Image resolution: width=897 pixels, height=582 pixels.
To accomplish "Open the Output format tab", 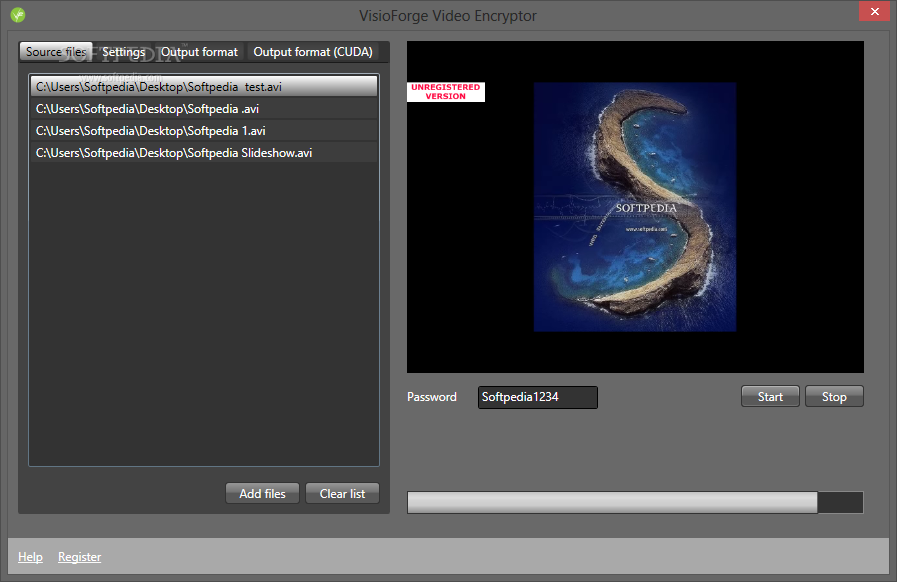I will click(199, 52).
